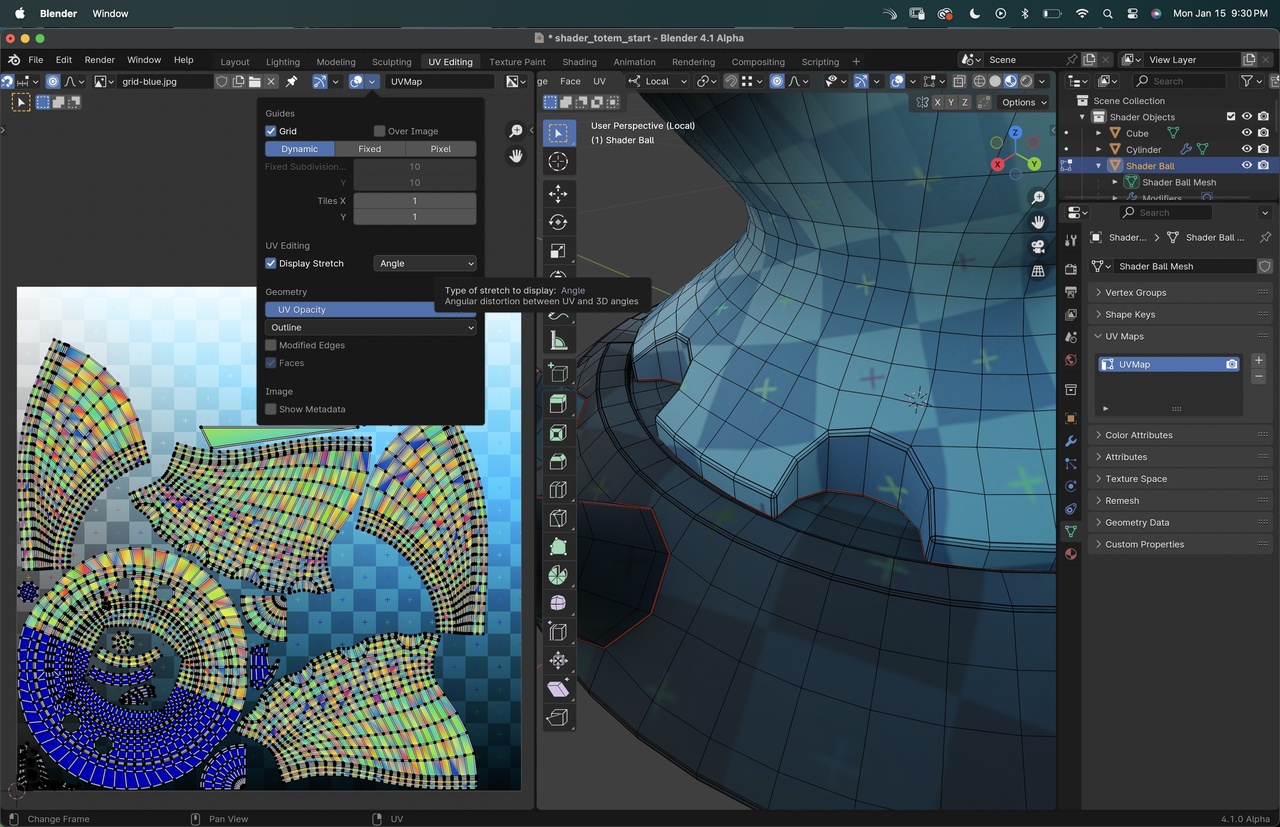Select the Spin tool
The image size is (1280, 827).
tap(558, 575)
